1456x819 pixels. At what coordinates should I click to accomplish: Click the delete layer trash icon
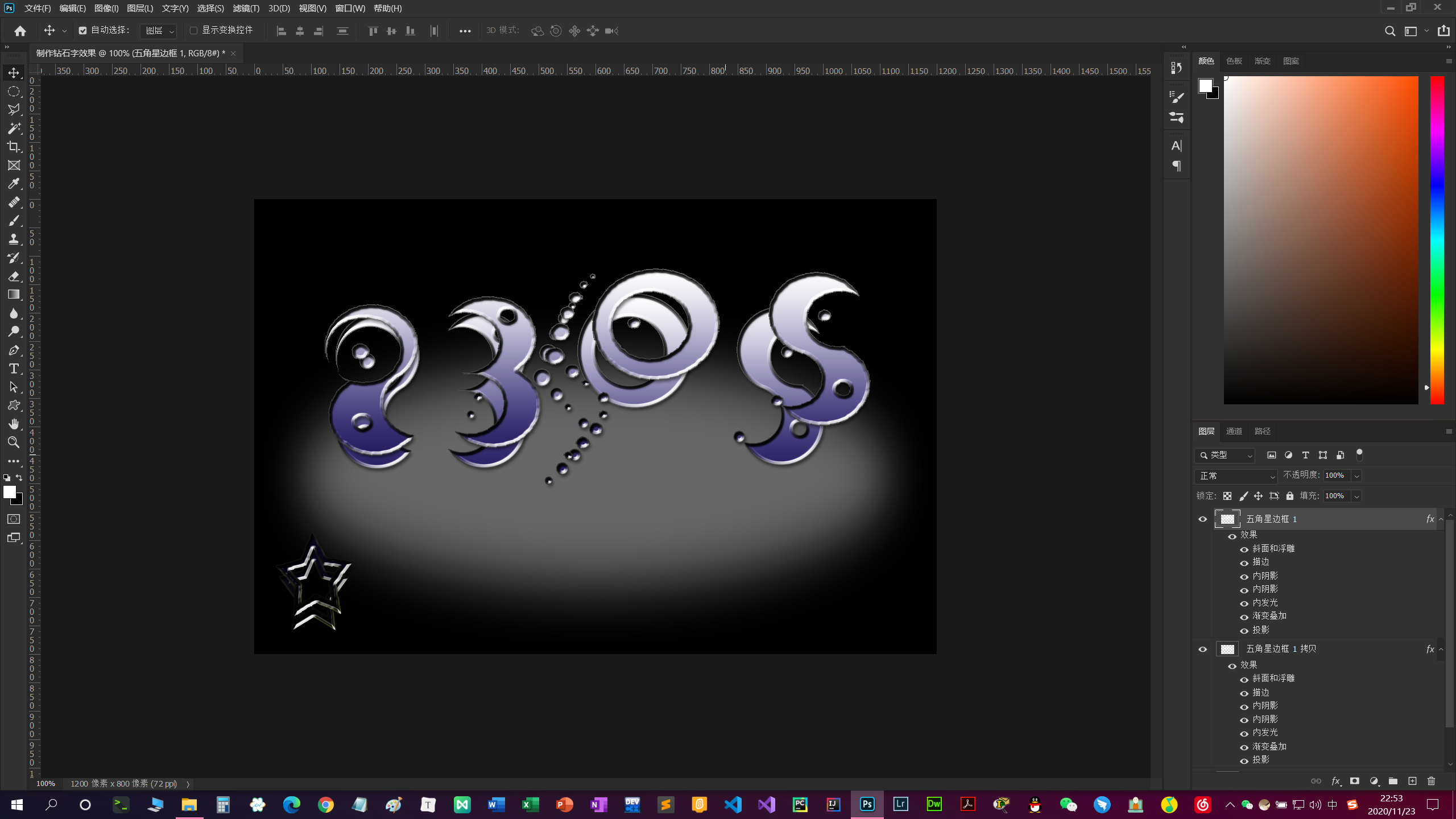coord(1432,781)
